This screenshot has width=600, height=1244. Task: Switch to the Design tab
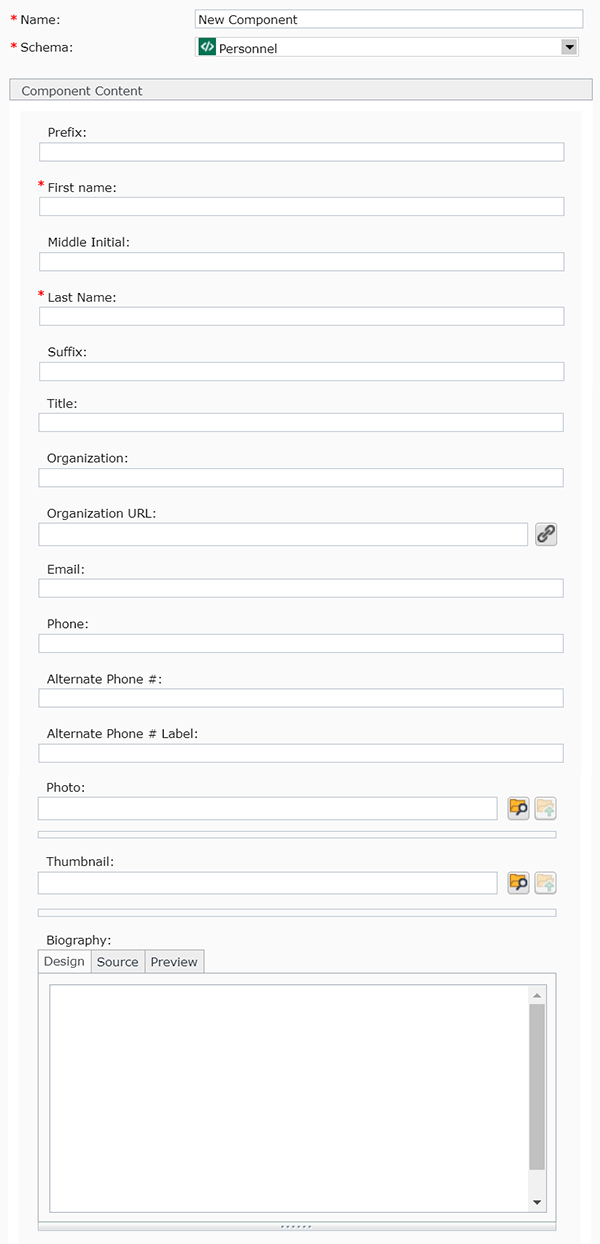64,962
